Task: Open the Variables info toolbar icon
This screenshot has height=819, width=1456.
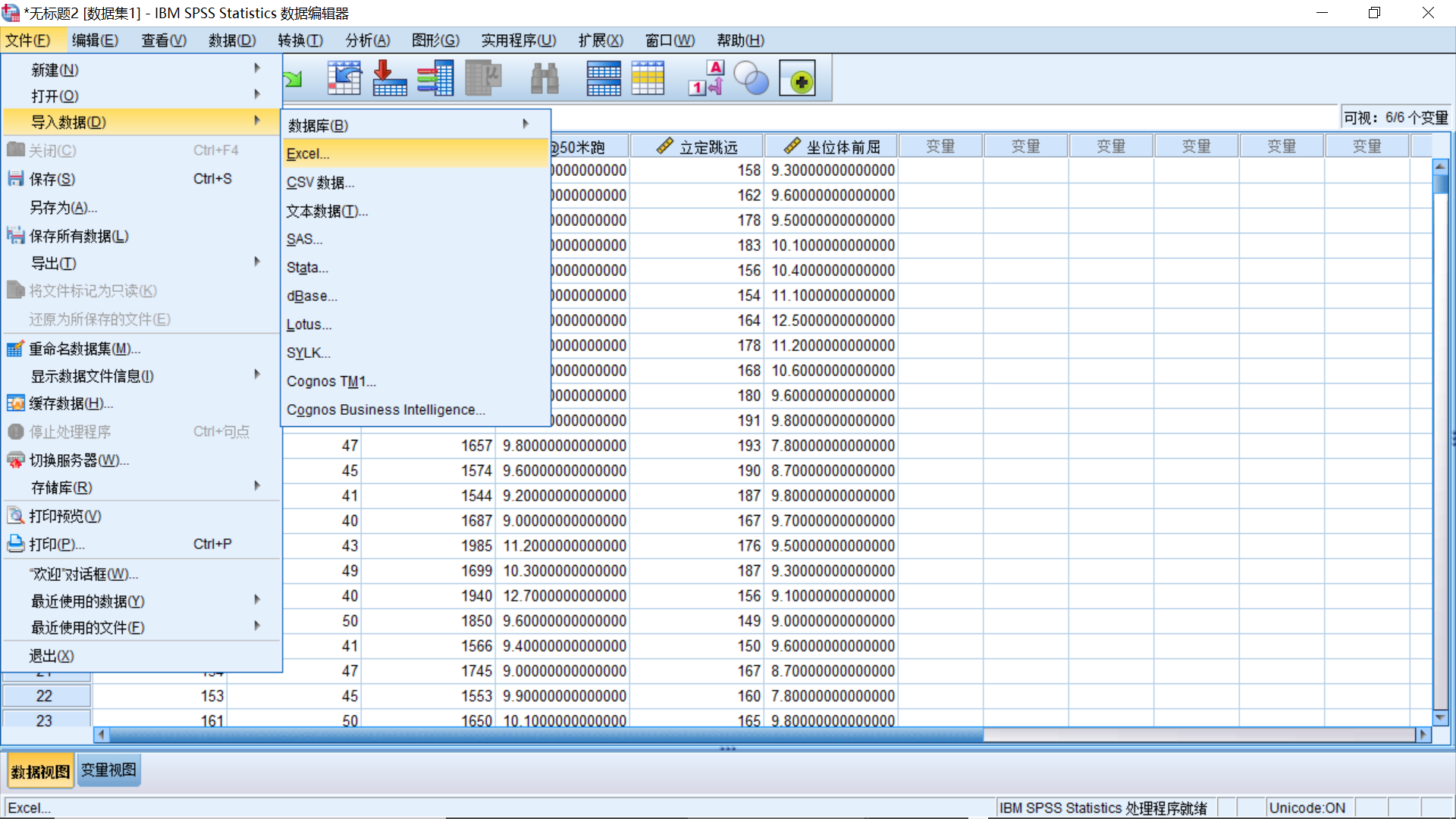Action: (x=436, y=78)
